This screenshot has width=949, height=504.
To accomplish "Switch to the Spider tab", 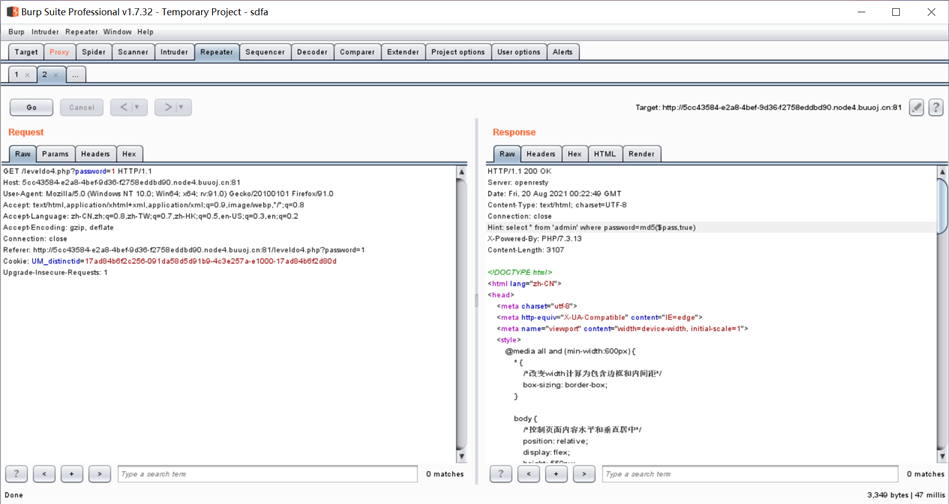I will (94, 52).
